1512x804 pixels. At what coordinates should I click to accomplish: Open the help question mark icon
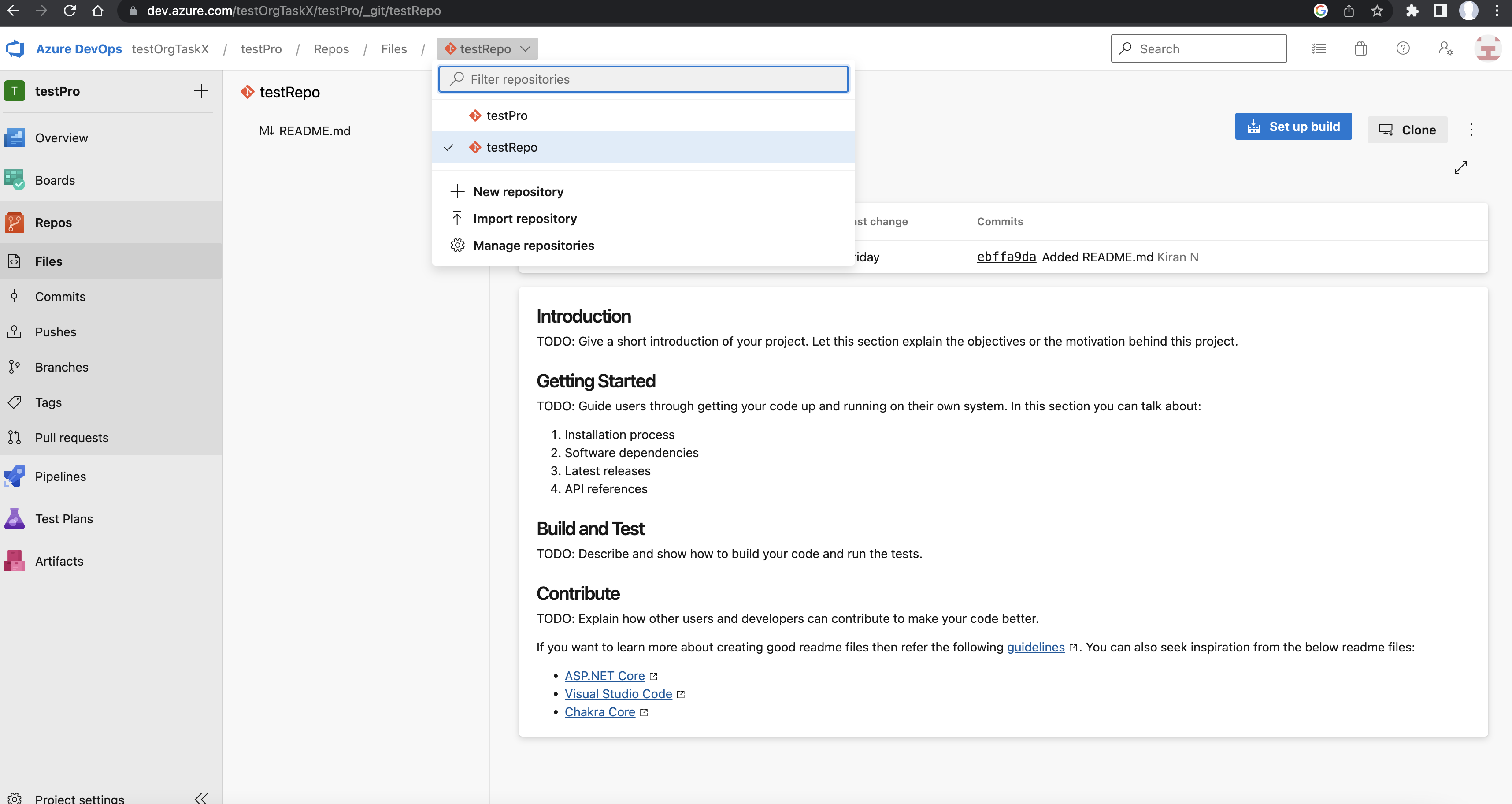pyautogui.click(x=1403, y=49)
